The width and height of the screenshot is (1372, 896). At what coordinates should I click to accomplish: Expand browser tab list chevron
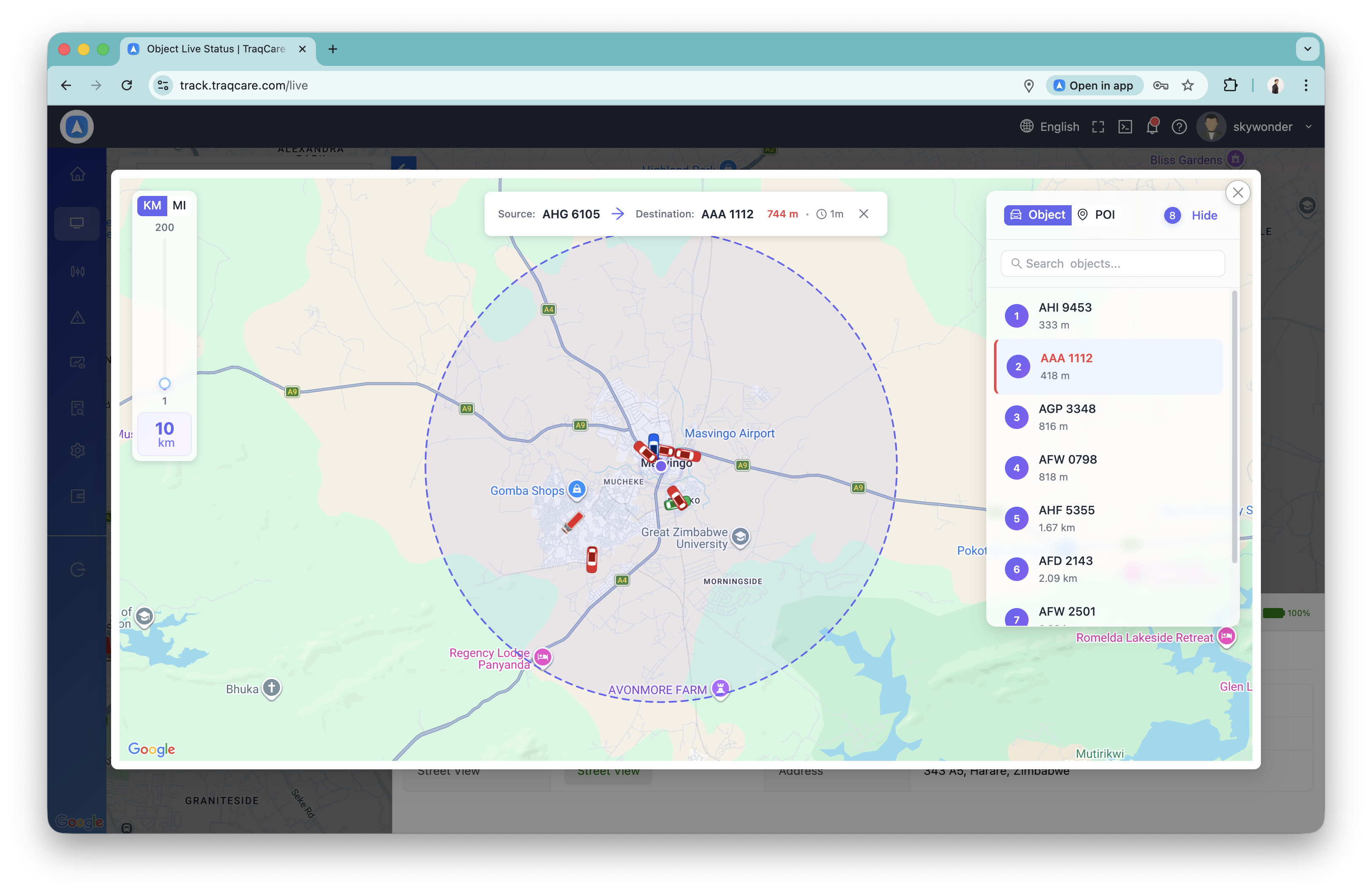click(x=1307, y=49)
